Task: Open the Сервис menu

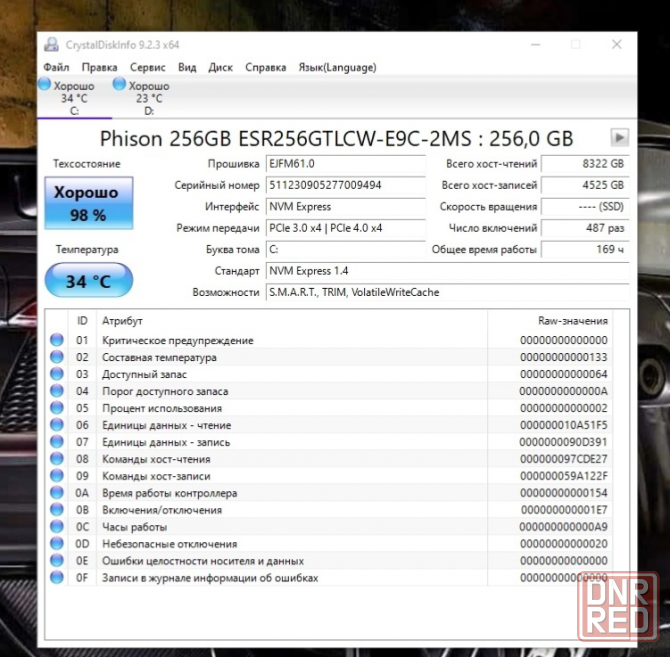Action: (147, 67)
